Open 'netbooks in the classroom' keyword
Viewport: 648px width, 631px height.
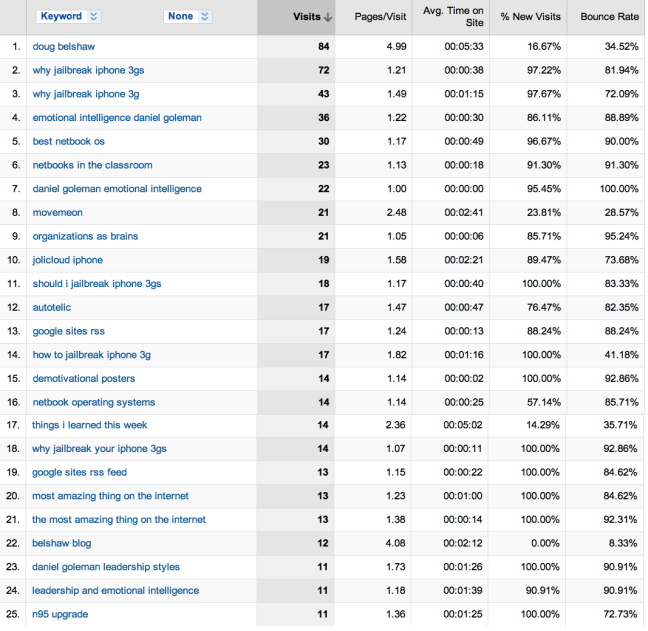(90, 165)
